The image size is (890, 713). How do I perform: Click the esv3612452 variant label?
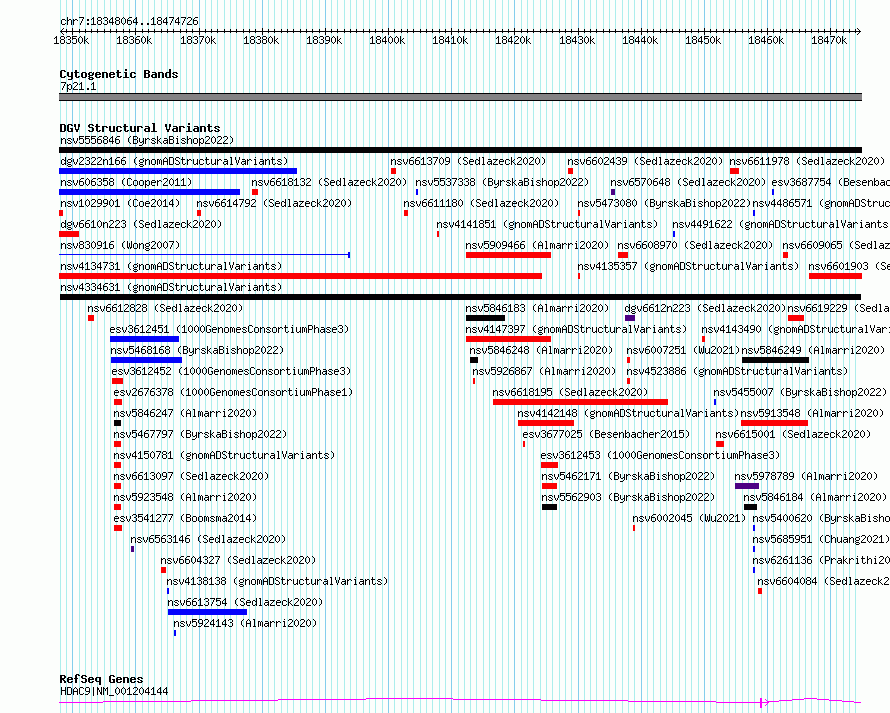(231, 371)
